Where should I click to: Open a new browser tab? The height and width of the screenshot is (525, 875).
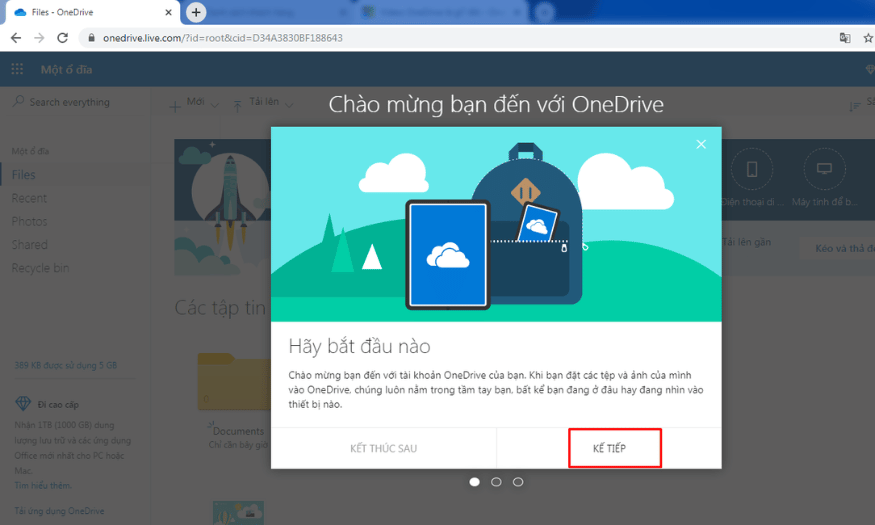click(x=196, y=12)
